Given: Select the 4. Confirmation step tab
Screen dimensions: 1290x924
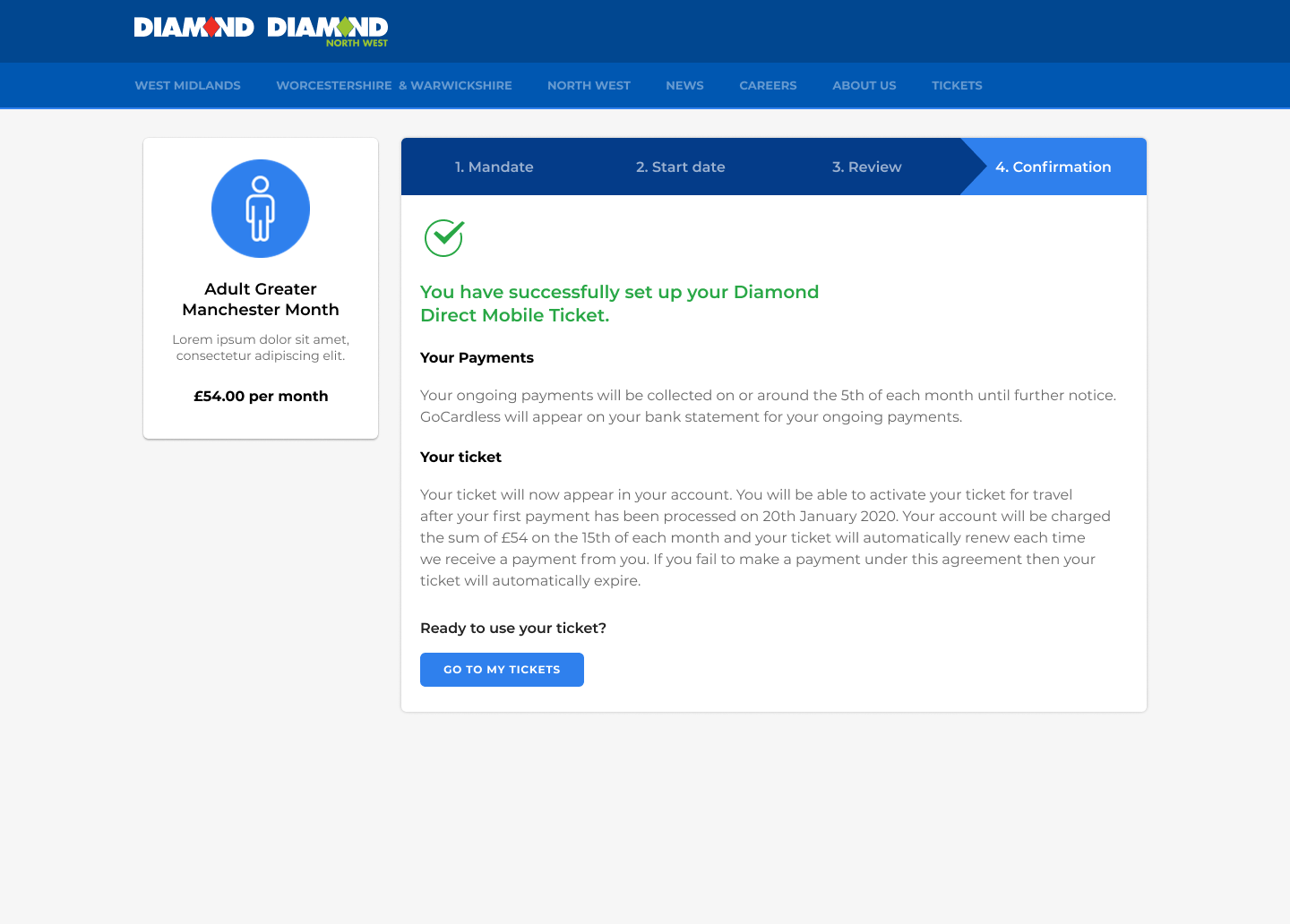Looking at the screenshot, I should (x=1053, y=167).
